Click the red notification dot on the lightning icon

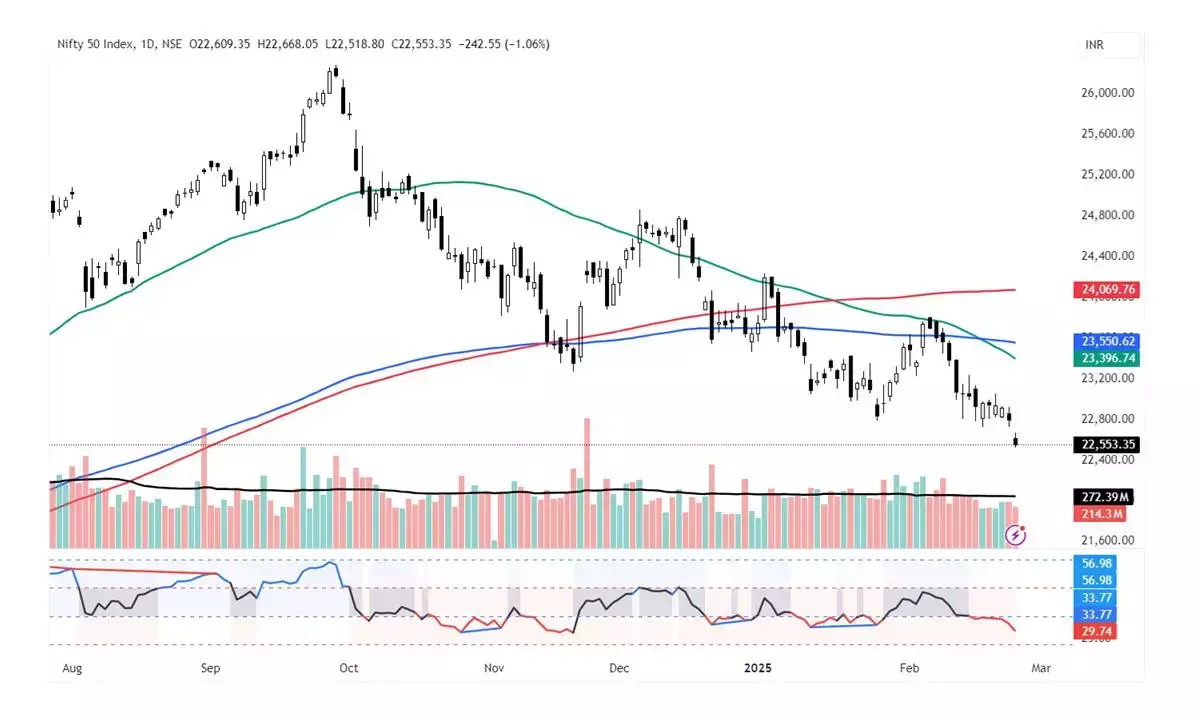point(1024,528)
